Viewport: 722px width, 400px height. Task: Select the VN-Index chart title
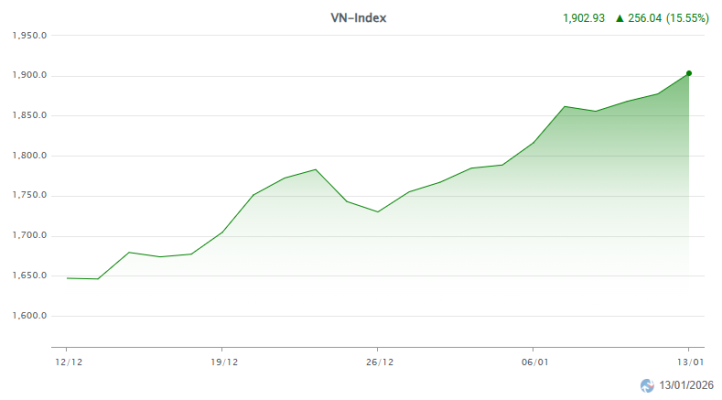359,17
